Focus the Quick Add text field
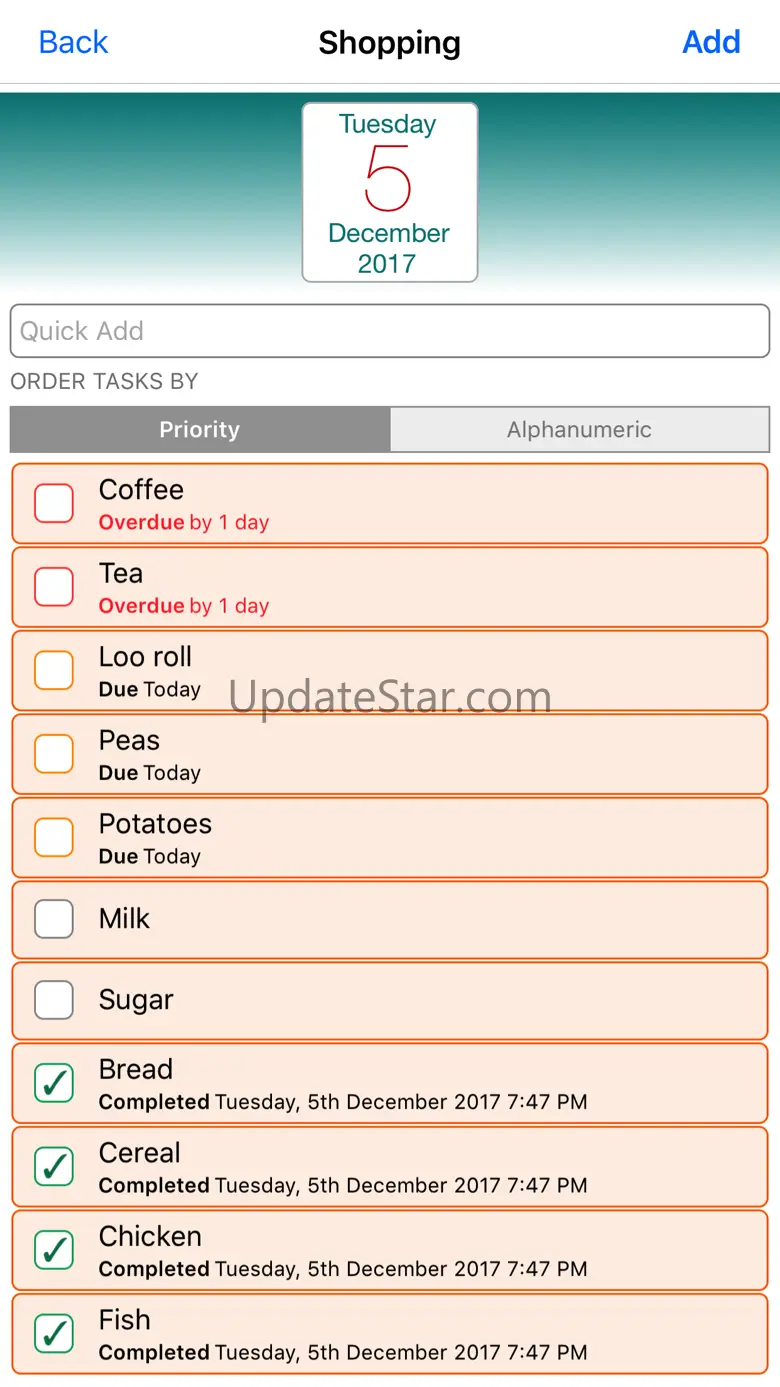This screenshot has width=780, height=1387. point(390,331)
